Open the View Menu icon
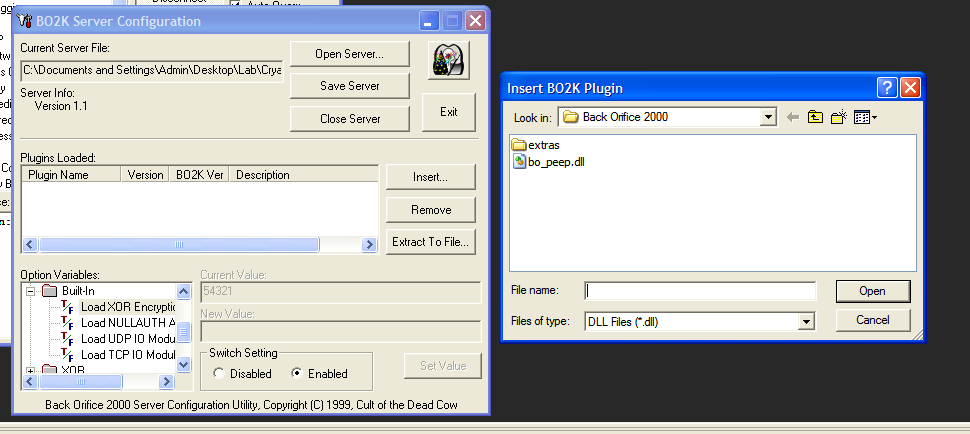Screen dimensions: 970x434 tap(865, 117)
